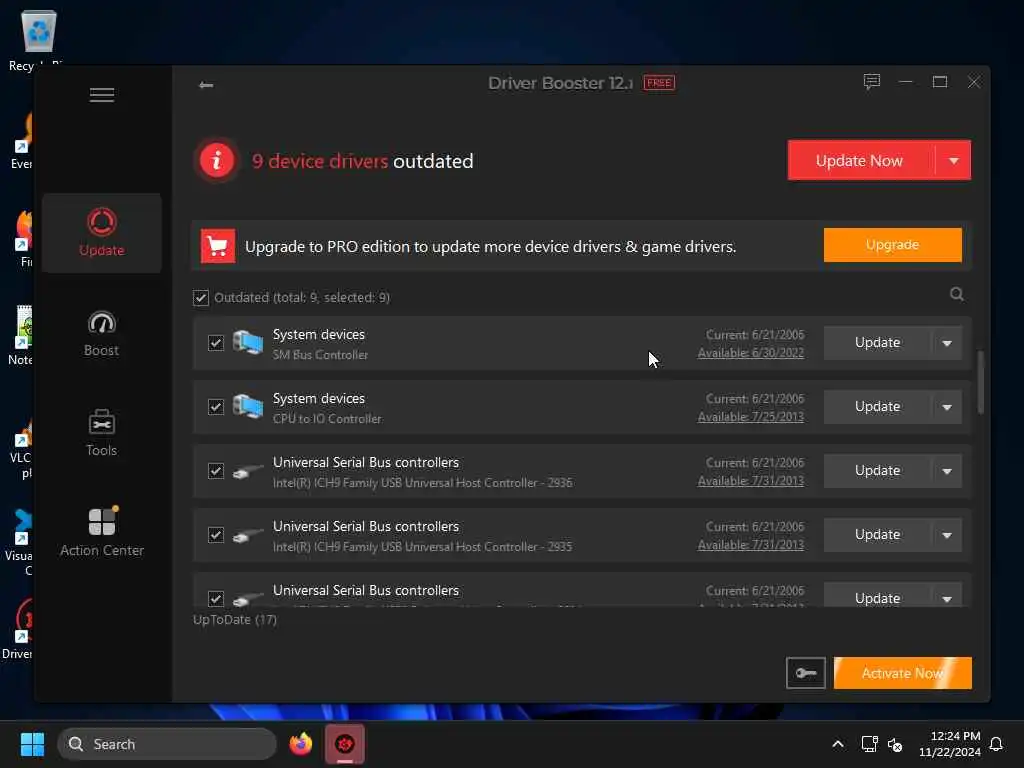Open the driver search magnifier icon
The height and width of the screenshot is (768, 1024).
[957, 295]
